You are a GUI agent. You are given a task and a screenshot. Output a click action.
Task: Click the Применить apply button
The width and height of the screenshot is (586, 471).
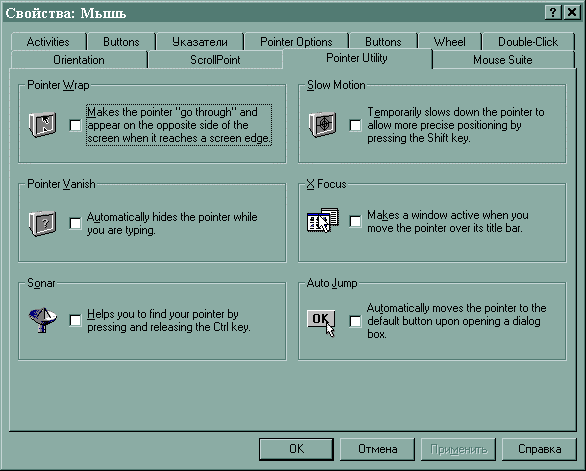tap(459, 449)
